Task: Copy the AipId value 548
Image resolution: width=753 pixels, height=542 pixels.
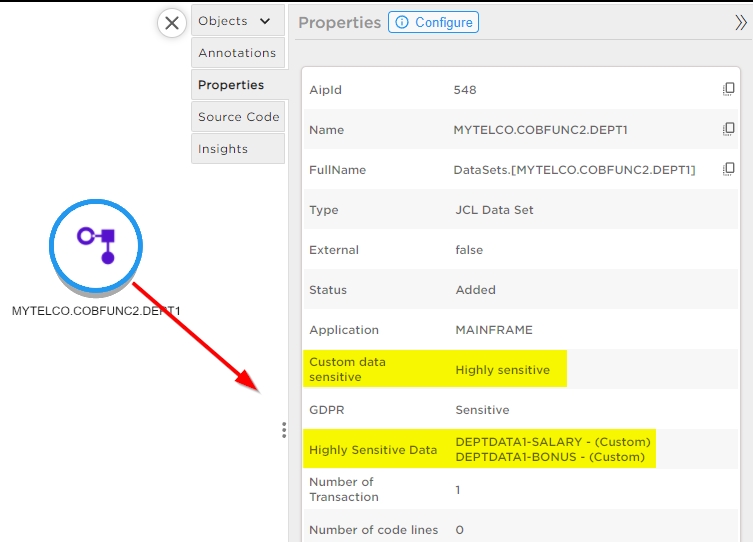Action: (729, 90)
